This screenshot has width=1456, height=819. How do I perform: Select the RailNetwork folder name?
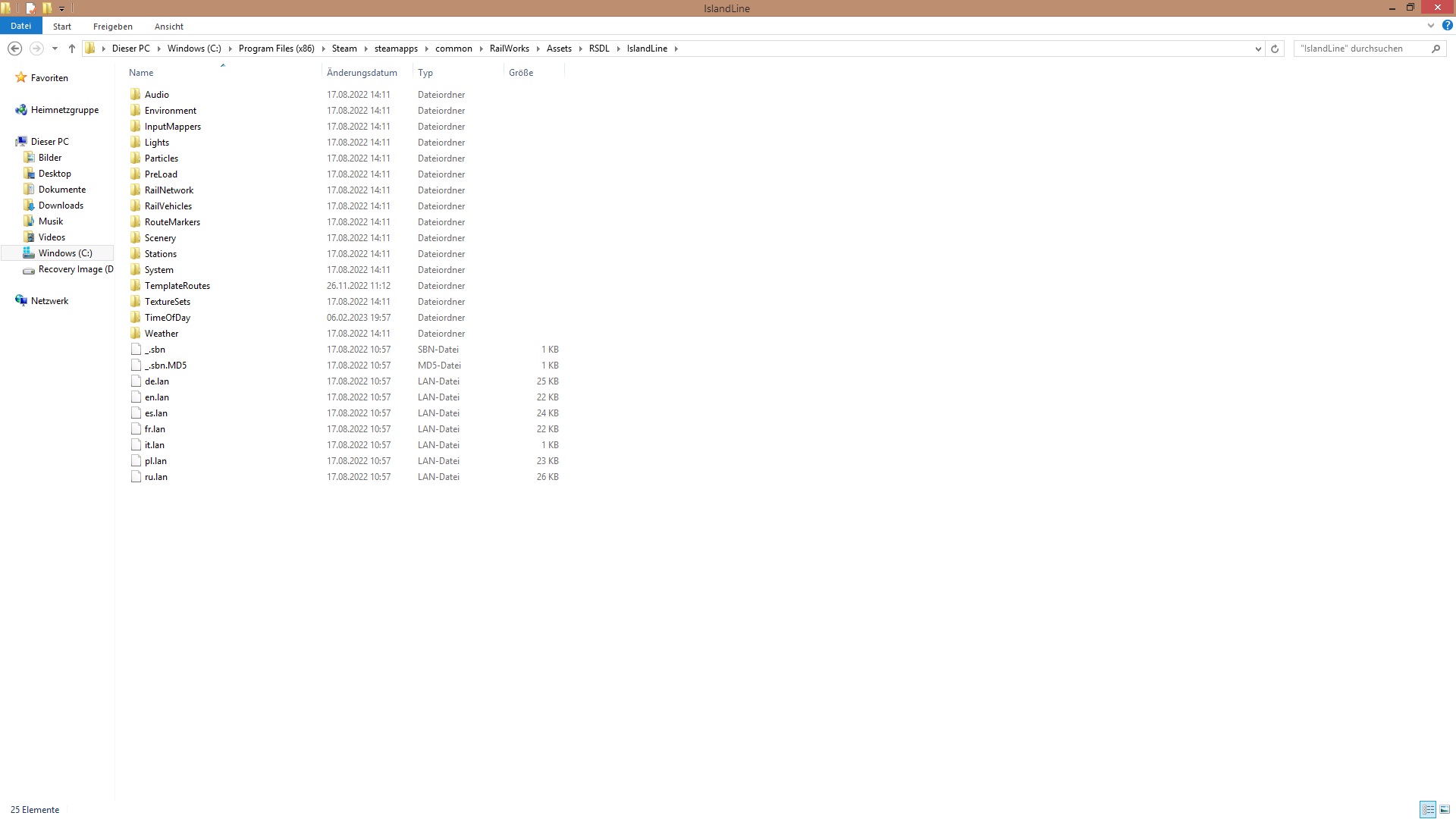click(169, 190)
